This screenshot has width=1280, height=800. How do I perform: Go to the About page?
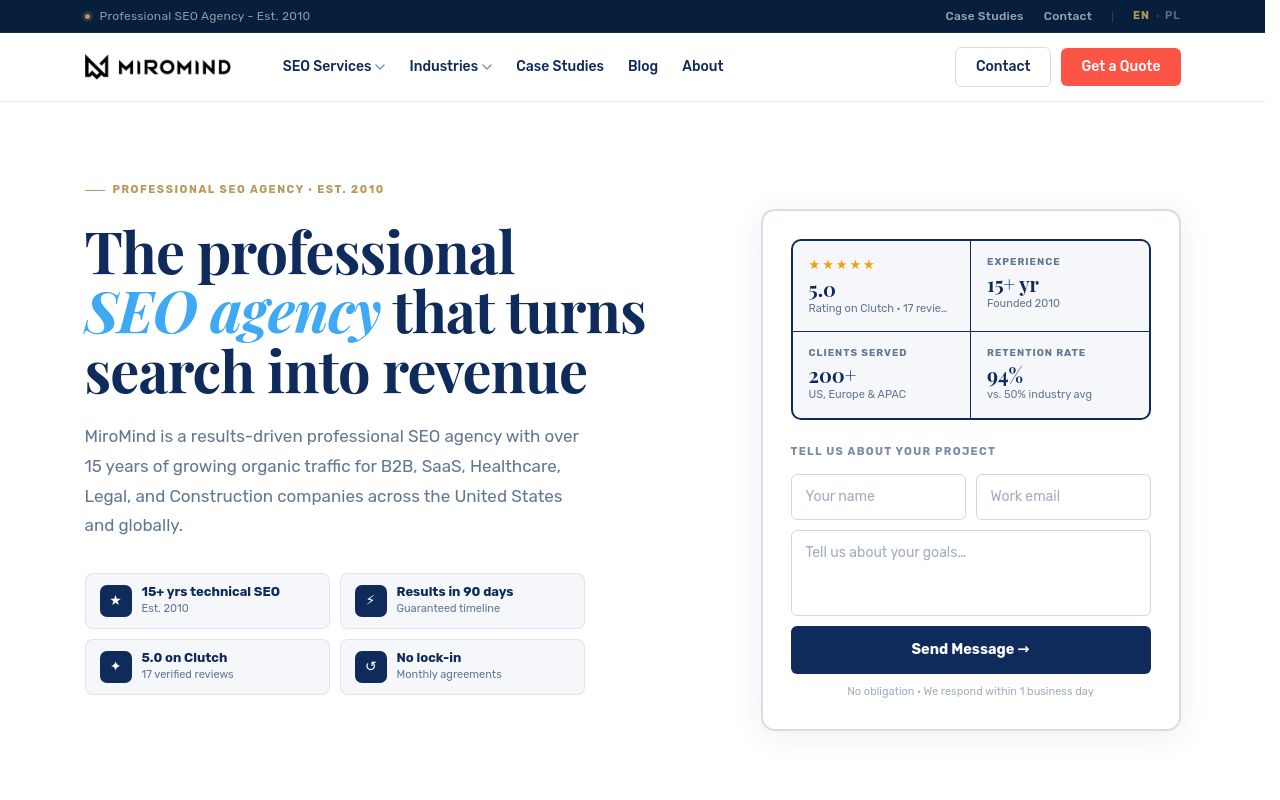(x=702, y=66)
